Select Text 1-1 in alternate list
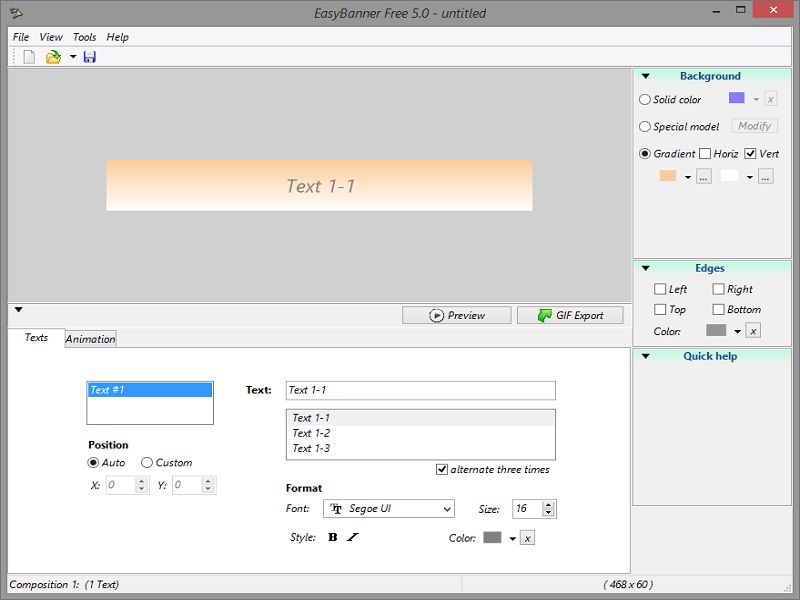800x600 pixels. click(x=420, y=418)
